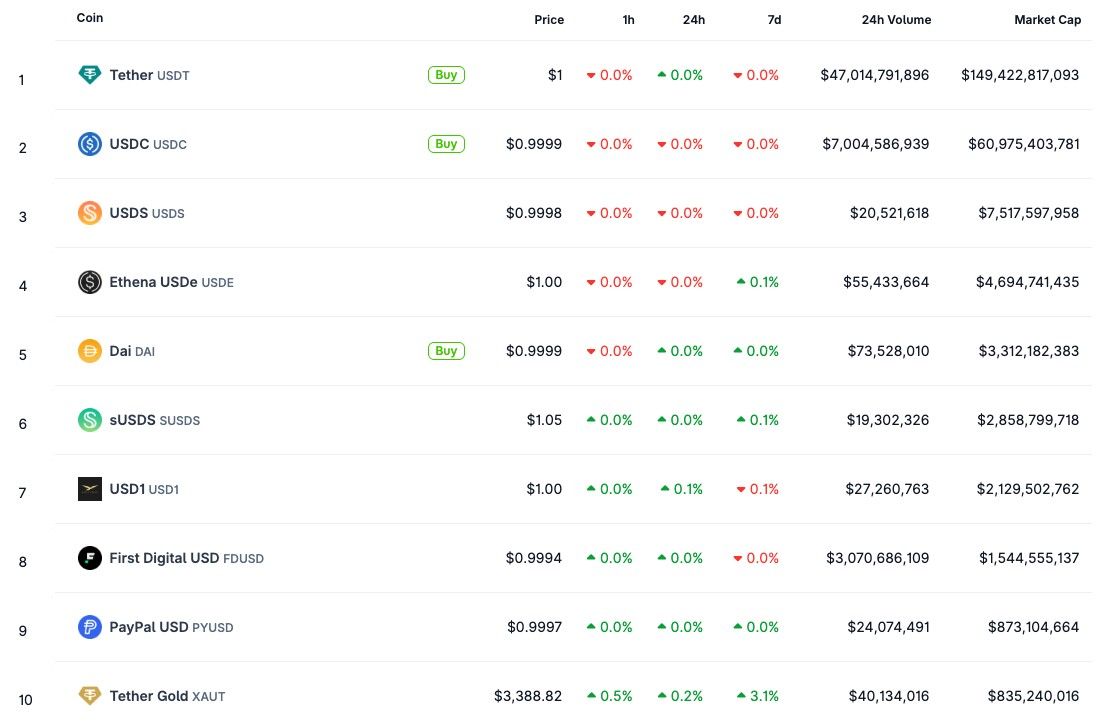Select Tether market cap $149,422,817,093

click(1019, 75)
